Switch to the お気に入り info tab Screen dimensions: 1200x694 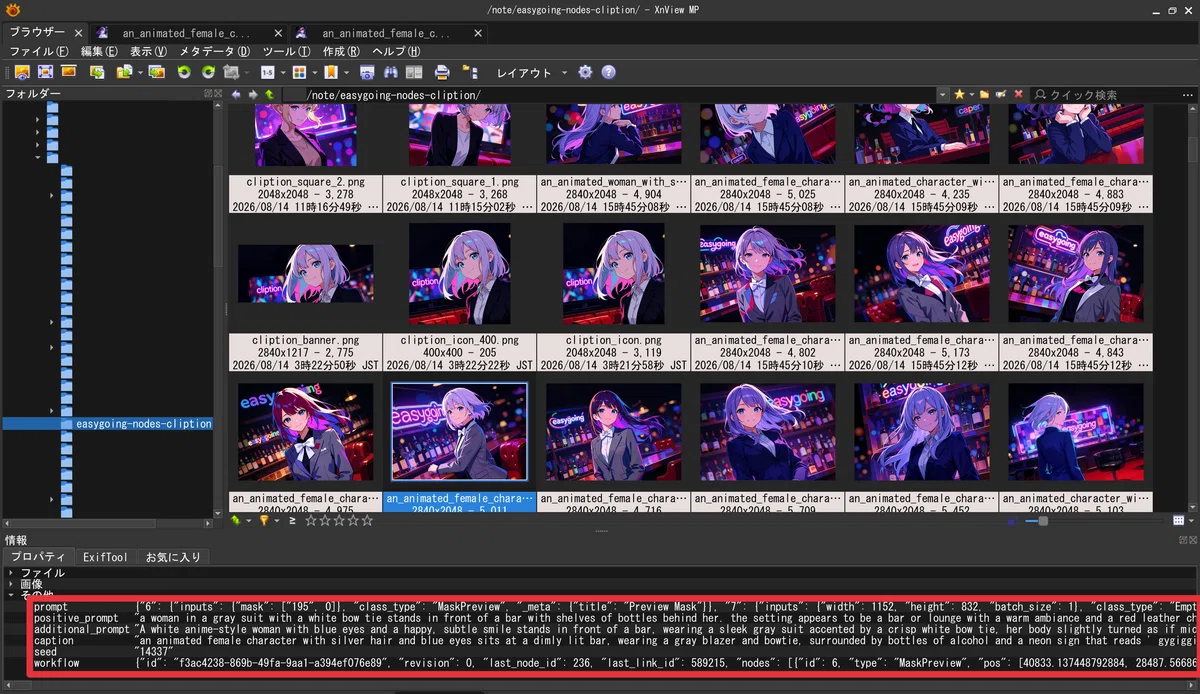pos(173,557)
